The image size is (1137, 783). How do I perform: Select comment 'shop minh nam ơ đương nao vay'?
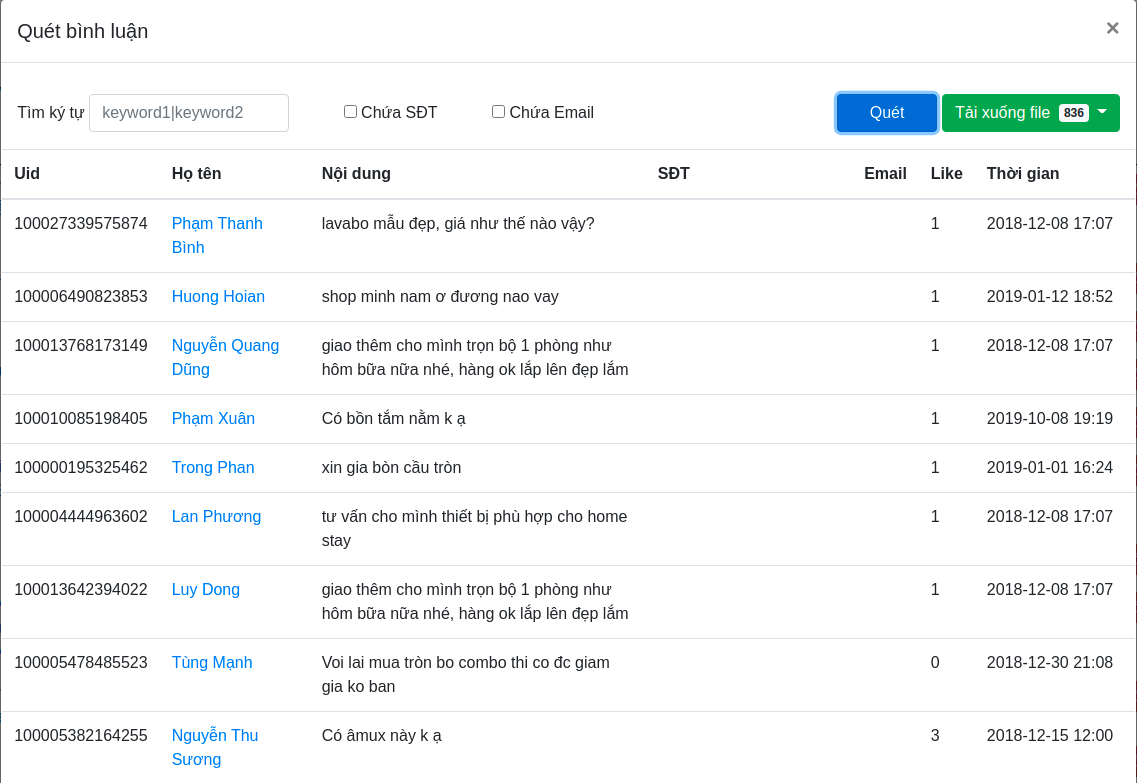[x=440, y=297]
